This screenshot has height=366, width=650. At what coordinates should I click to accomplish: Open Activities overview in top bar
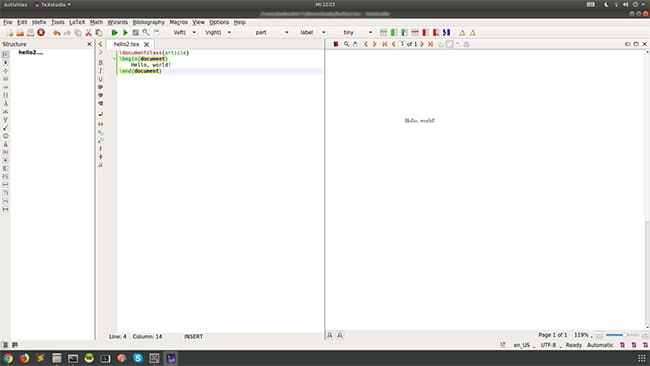tap(15, 5)
